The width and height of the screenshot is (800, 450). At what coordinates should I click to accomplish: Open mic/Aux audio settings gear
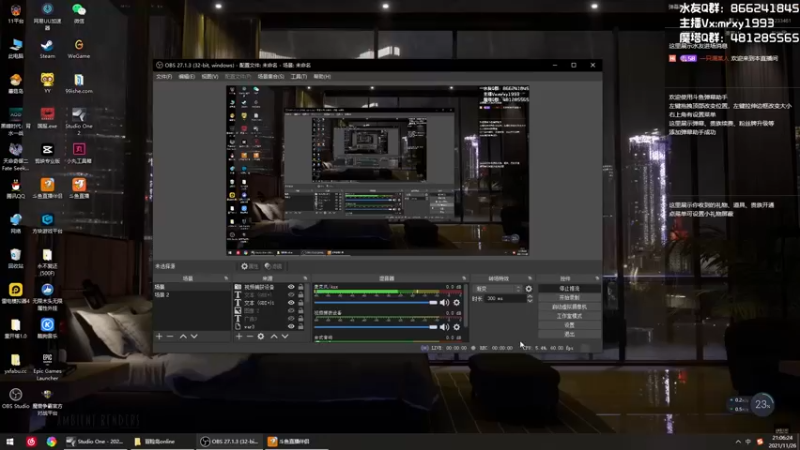[457, 303]
